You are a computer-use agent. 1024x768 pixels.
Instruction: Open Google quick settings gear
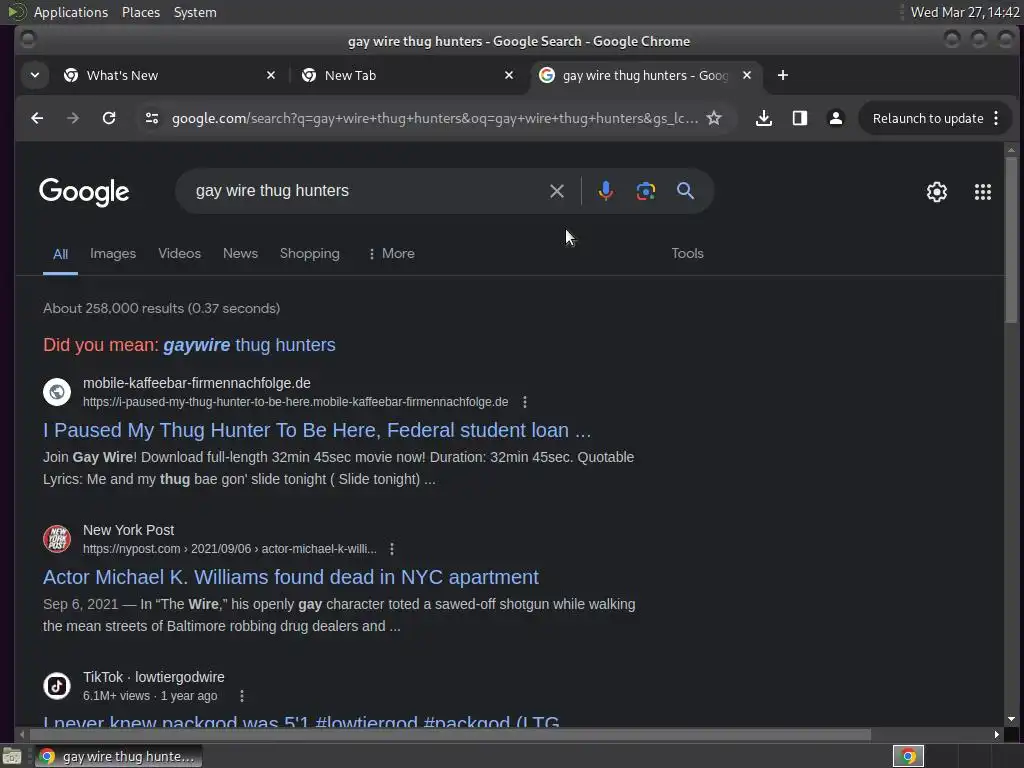point(936,191)
